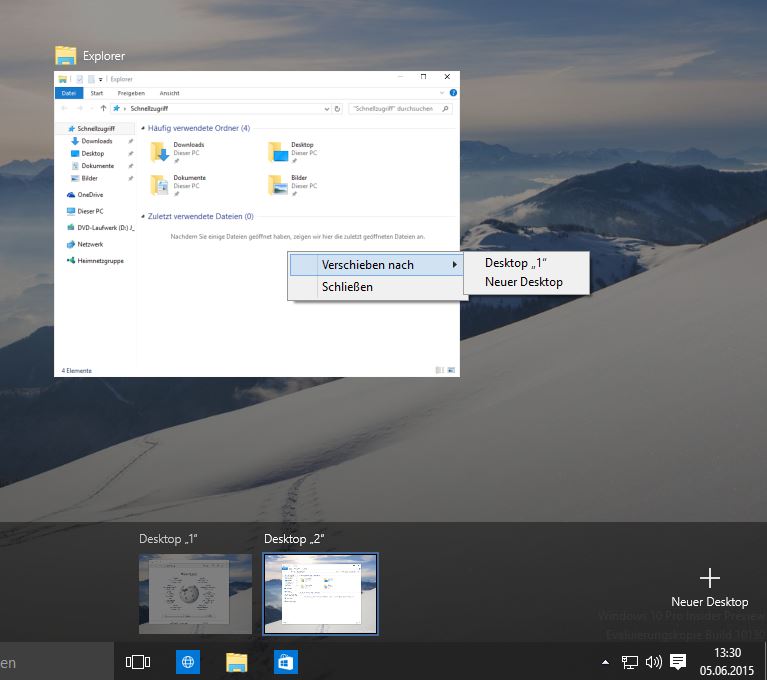Open the Bilder folder icon
The width and height of the screenshot is (767, 680).
(278, 185)
